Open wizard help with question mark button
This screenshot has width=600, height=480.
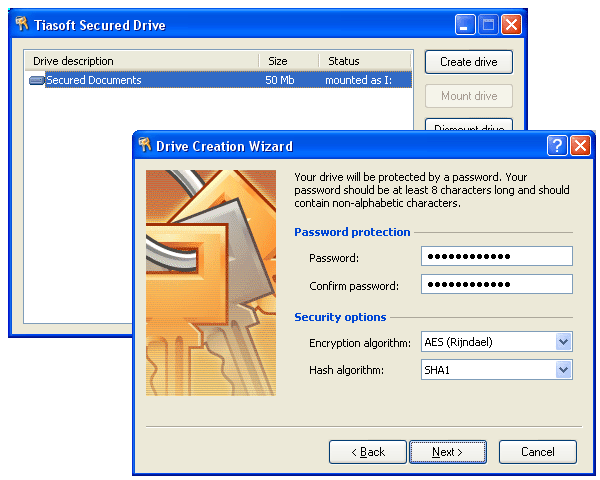(x=557, y=145)
